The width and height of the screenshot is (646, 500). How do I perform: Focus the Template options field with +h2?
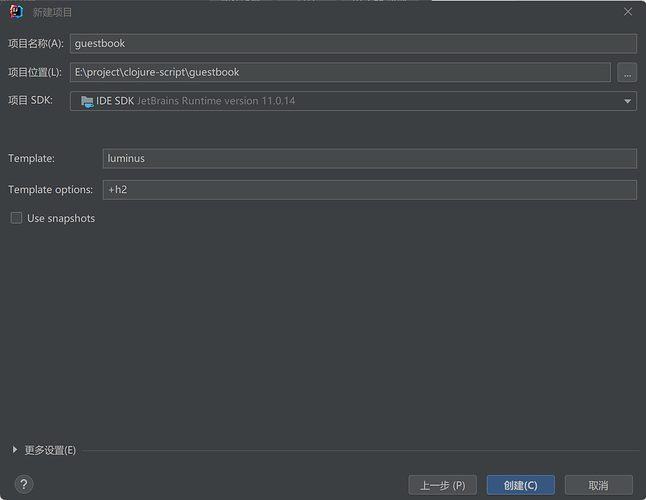[370, 190]
